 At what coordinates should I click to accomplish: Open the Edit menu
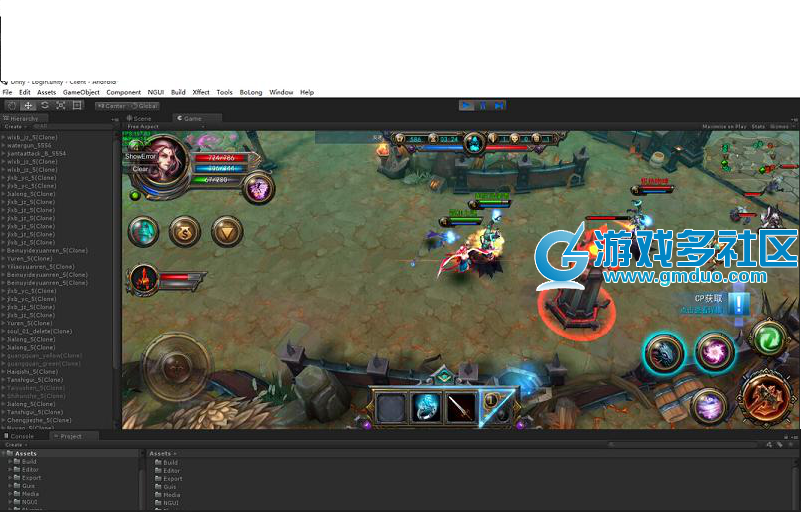click(x=25, y=92)
